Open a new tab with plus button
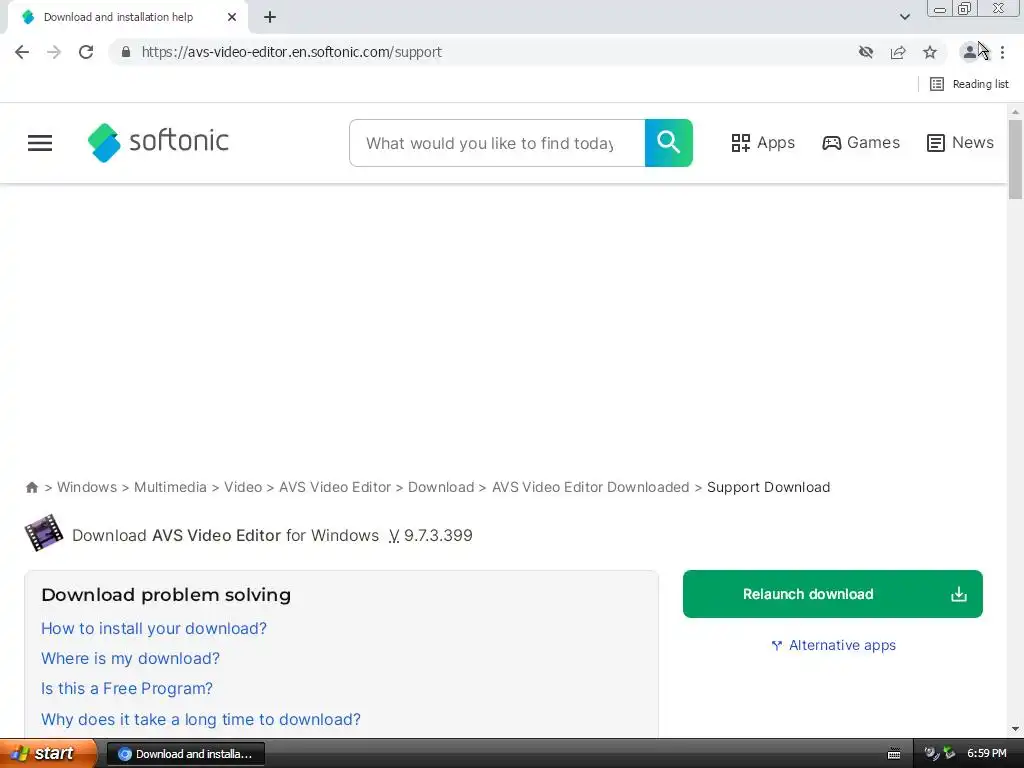Screen dimensions: 1024x768 [270, 18]
